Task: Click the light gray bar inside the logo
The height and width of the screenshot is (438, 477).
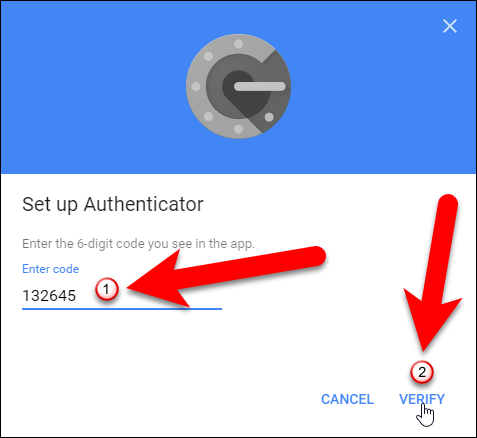Action: pyautogui.click(x=260, y=87)
